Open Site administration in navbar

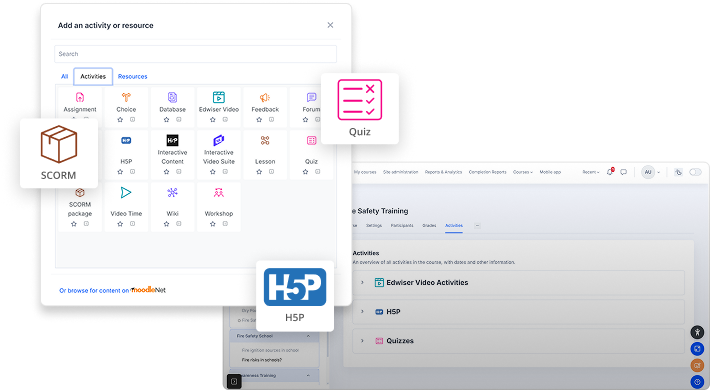[400, 172]
